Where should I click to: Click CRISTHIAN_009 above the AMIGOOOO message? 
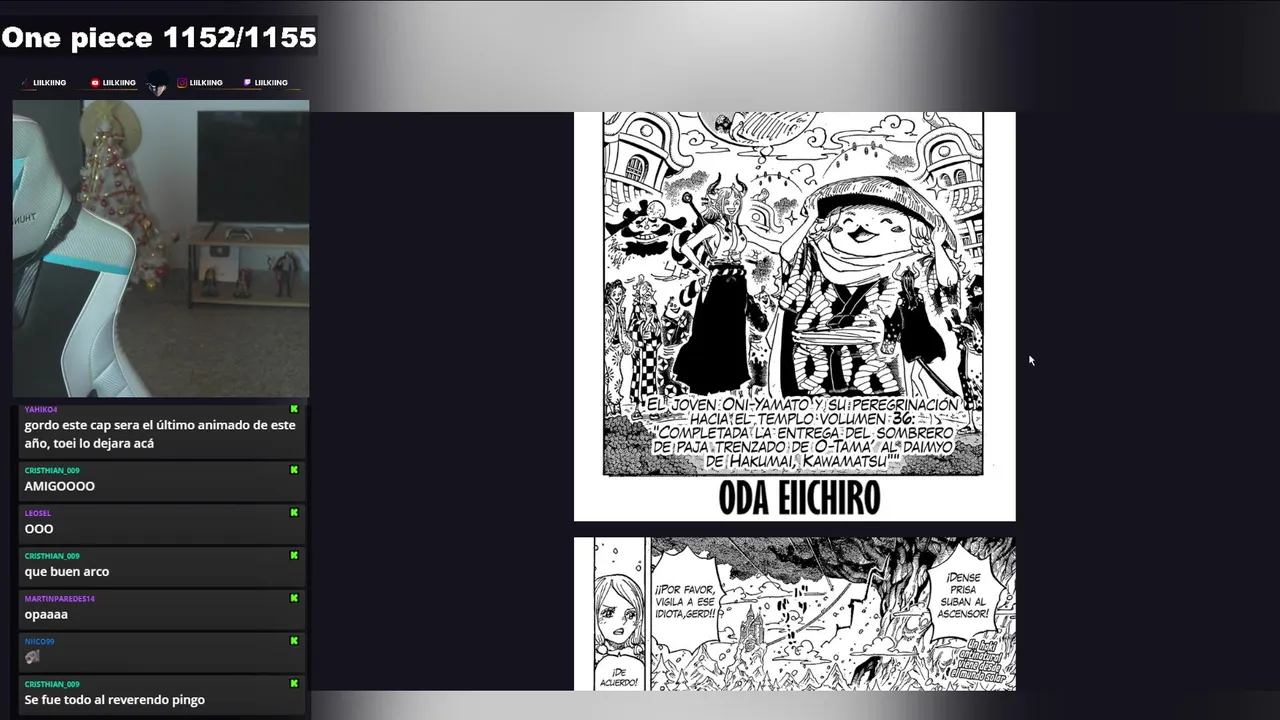pyautogui.click(x=52, y=470)
